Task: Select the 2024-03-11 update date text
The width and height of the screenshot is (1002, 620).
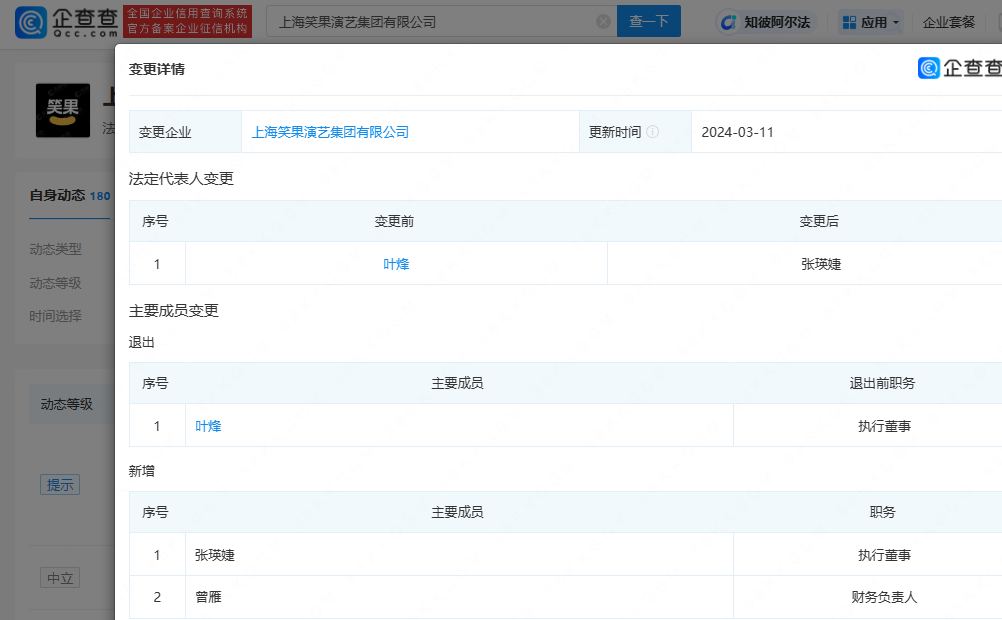Action: point(737,132)
